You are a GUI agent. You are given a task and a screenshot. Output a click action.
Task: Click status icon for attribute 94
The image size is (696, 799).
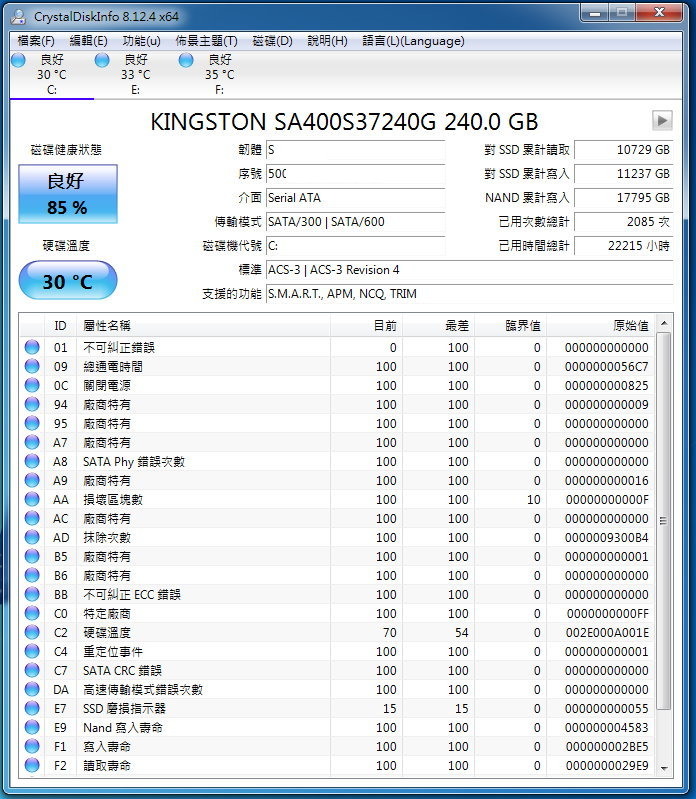(x=32, y=404)
